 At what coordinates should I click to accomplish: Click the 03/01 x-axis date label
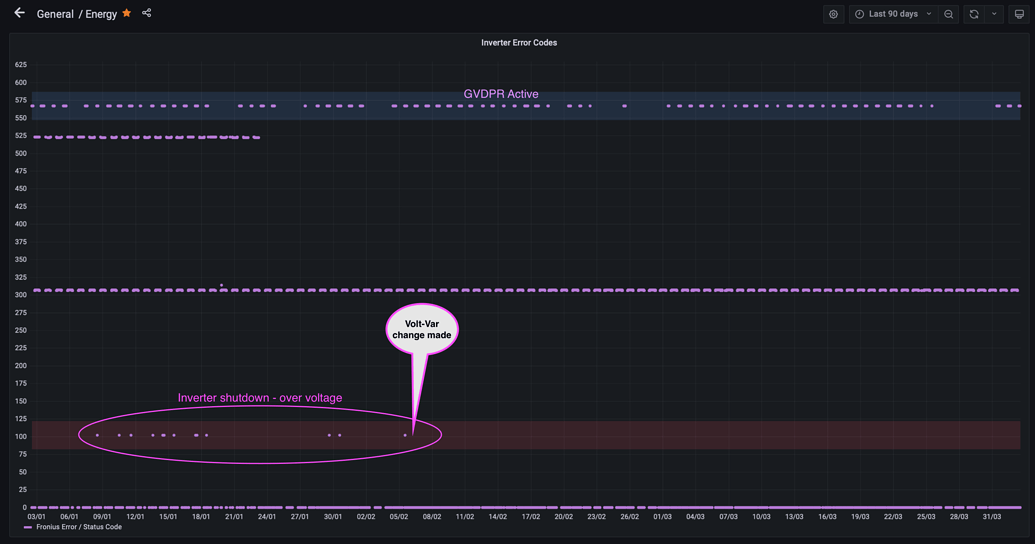(x=36, y=517)
